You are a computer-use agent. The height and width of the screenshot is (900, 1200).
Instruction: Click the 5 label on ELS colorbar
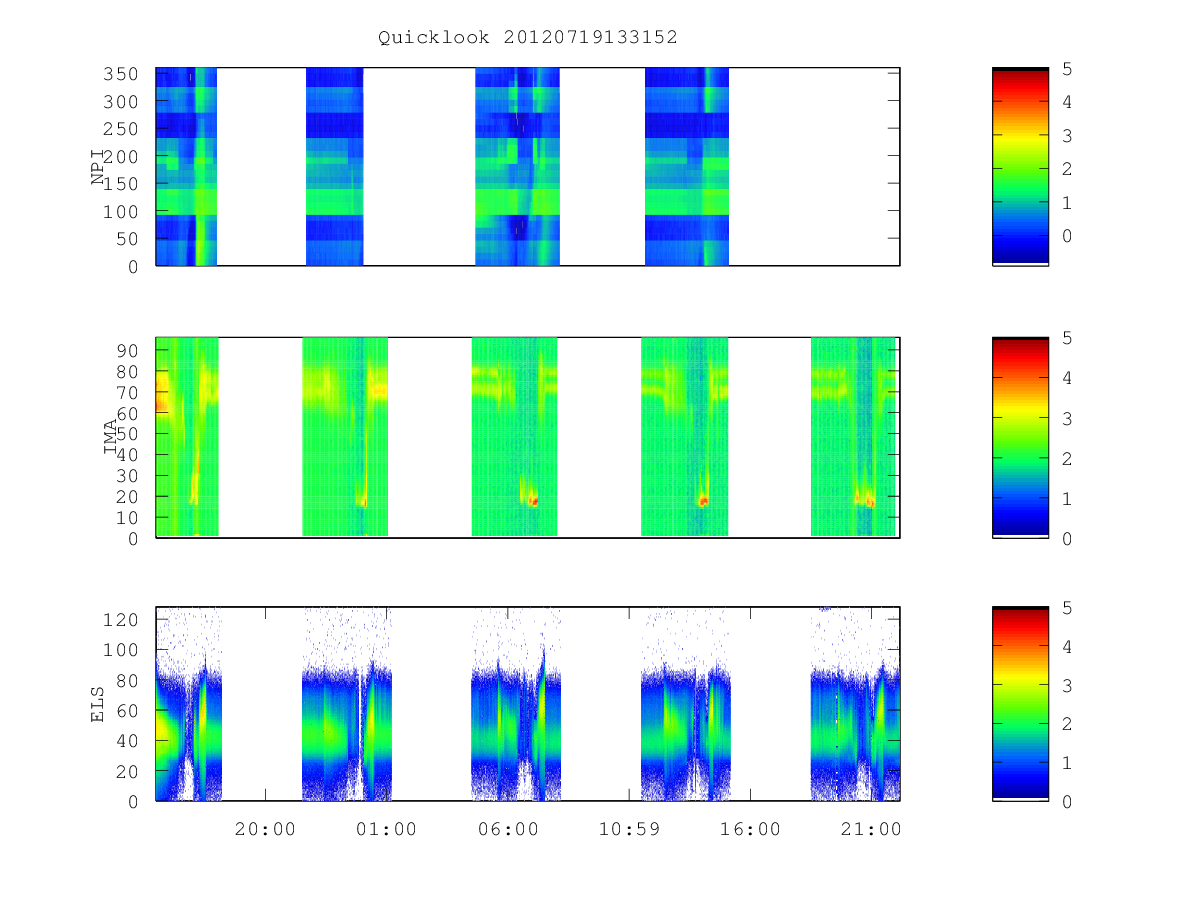pos(1066,609)
